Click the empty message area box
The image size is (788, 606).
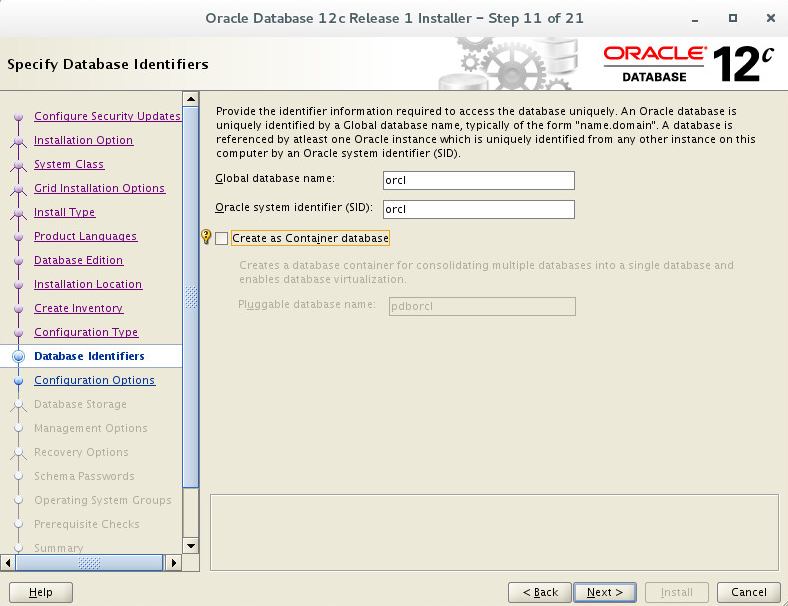(494, 533)
